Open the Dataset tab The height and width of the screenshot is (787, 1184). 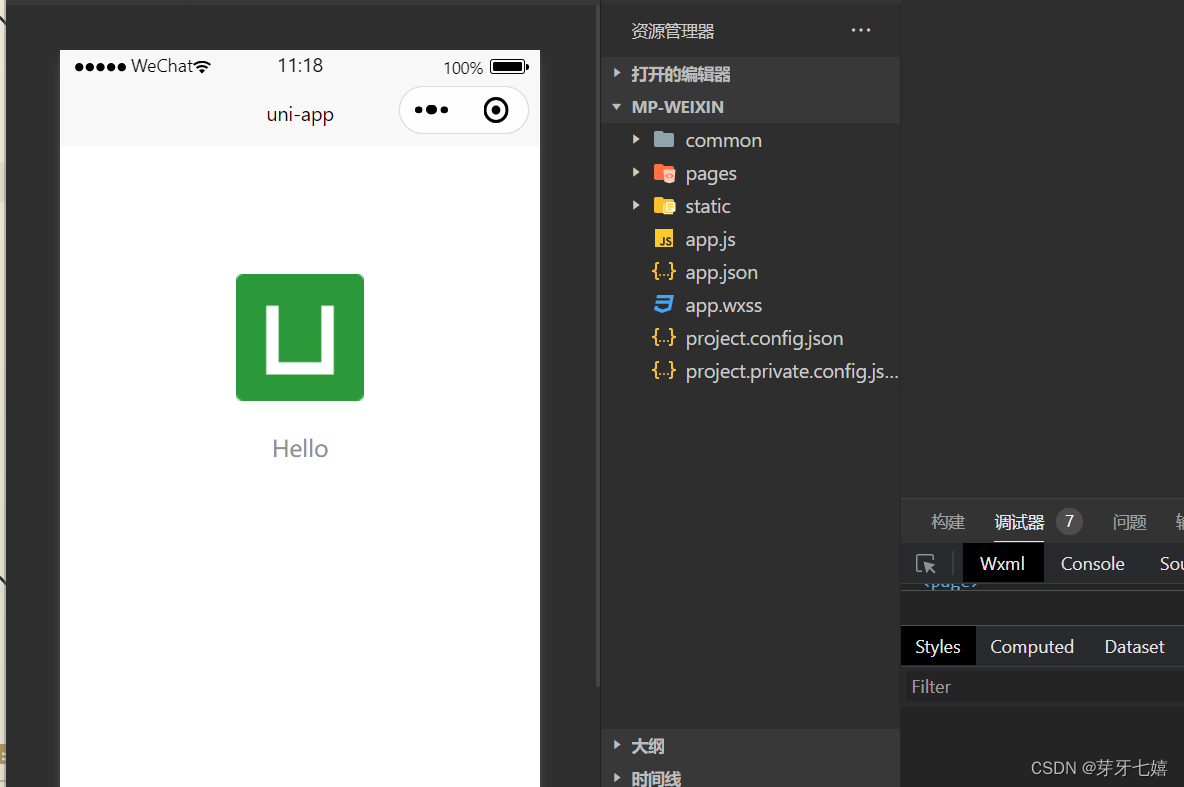(x=1133, y=647)
